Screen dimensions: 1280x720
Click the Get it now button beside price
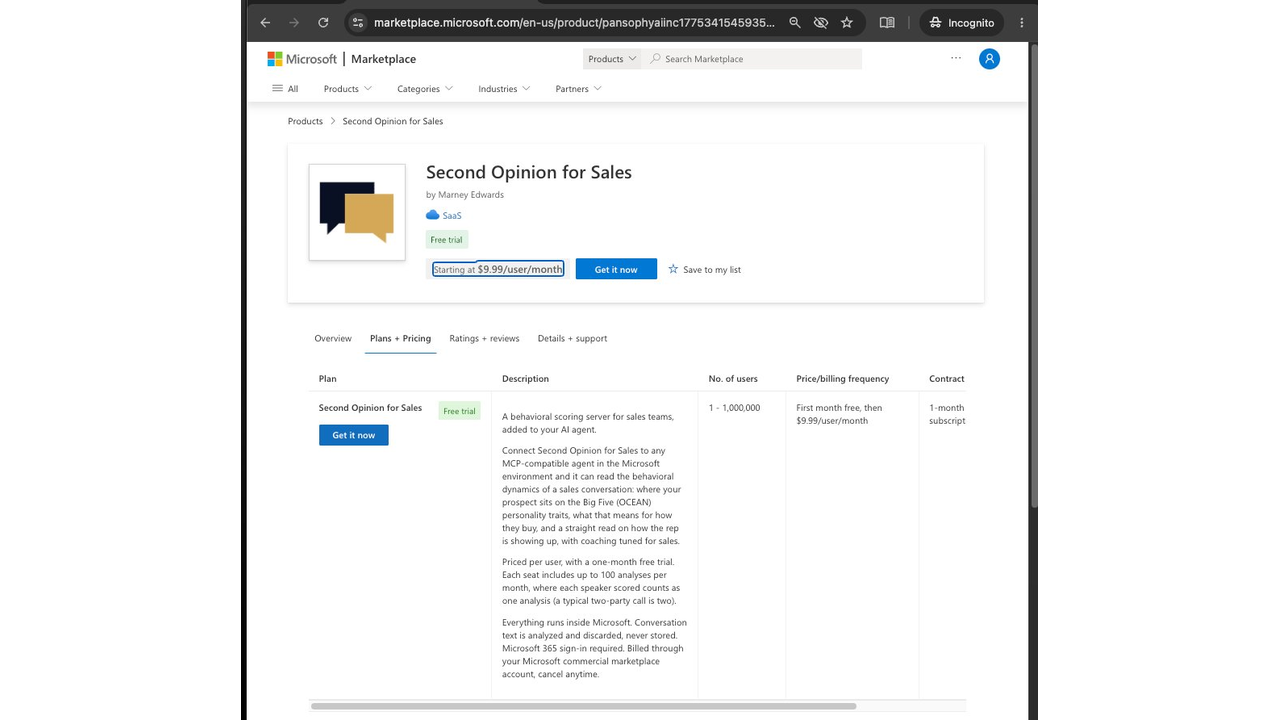616,269
